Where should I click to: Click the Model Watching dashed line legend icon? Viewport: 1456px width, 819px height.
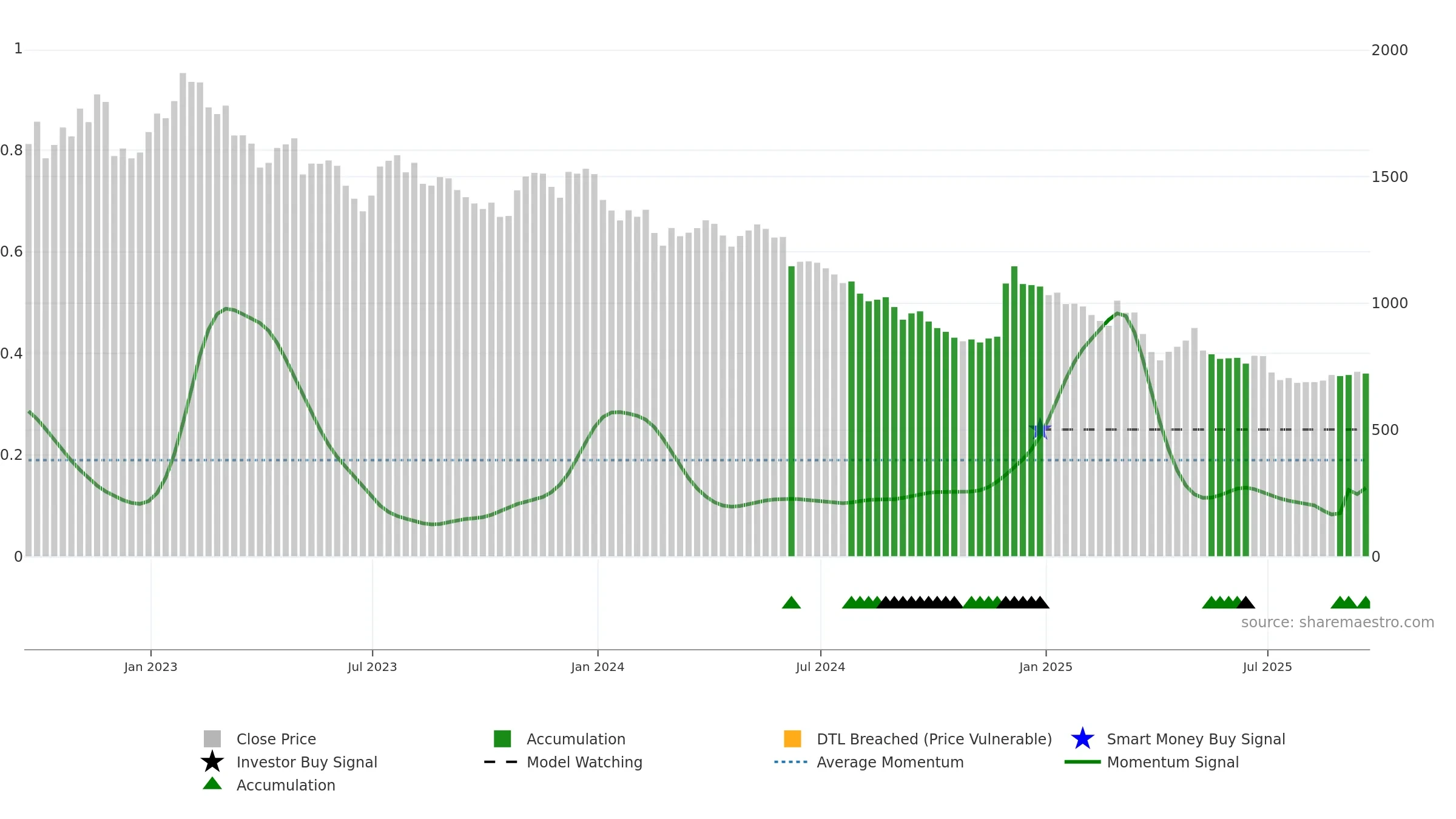pos(501,762)
